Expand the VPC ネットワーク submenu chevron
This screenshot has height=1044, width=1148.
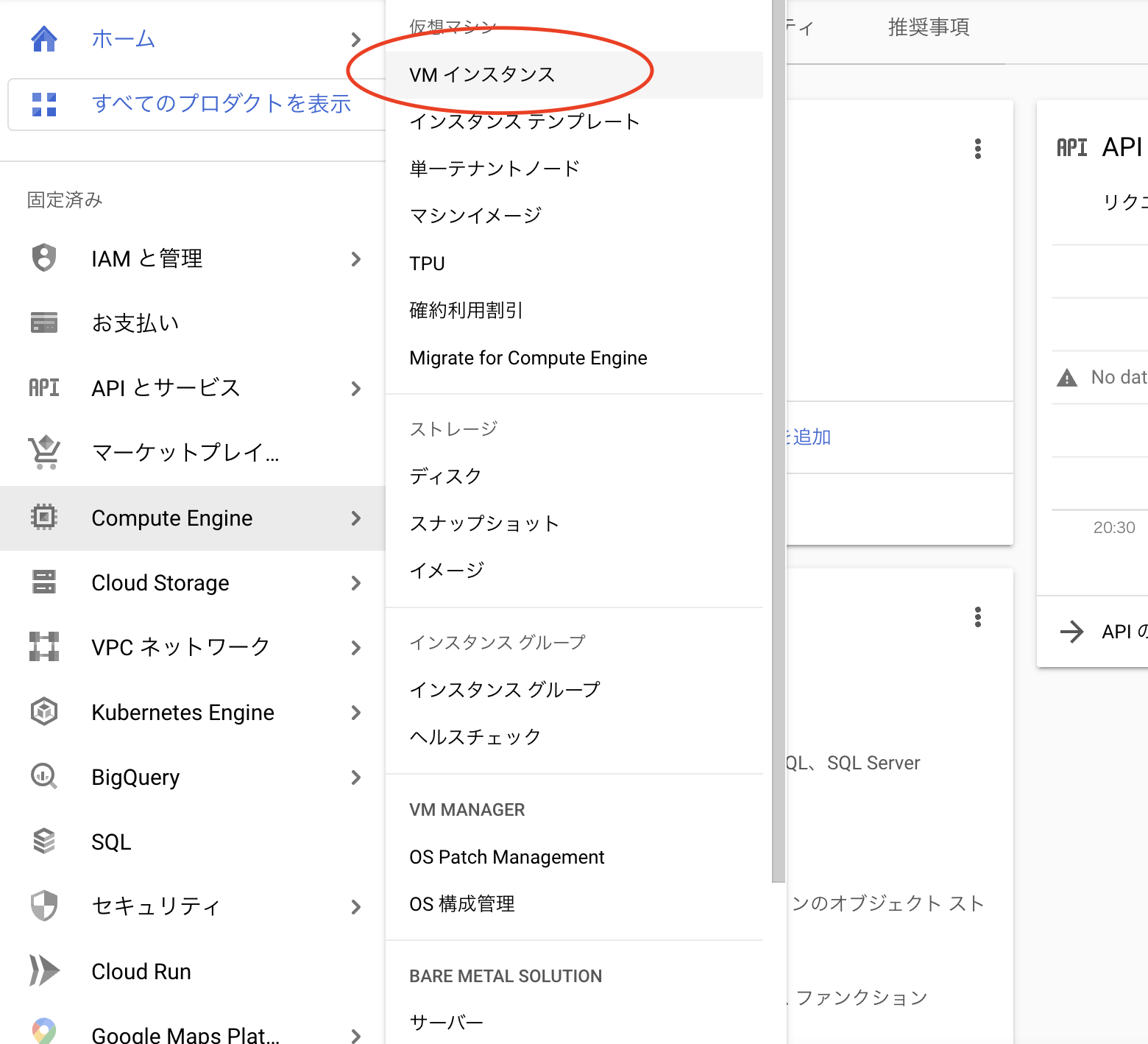point(356,647)
